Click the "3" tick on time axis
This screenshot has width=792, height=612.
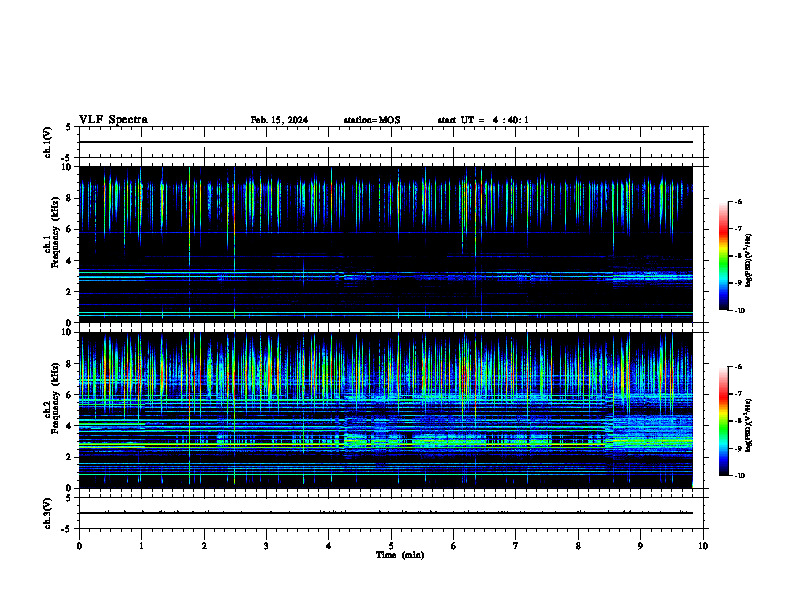tap(266, 546)
